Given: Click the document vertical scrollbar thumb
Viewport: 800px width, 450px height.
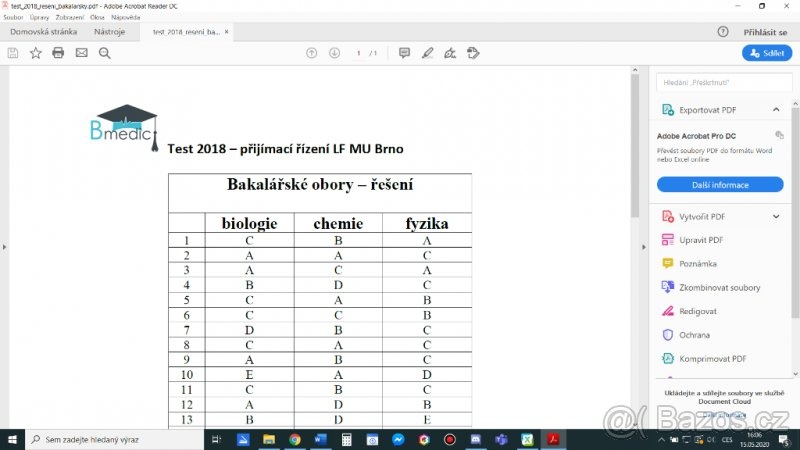Looking at the screenshot, I should point(635,145).
